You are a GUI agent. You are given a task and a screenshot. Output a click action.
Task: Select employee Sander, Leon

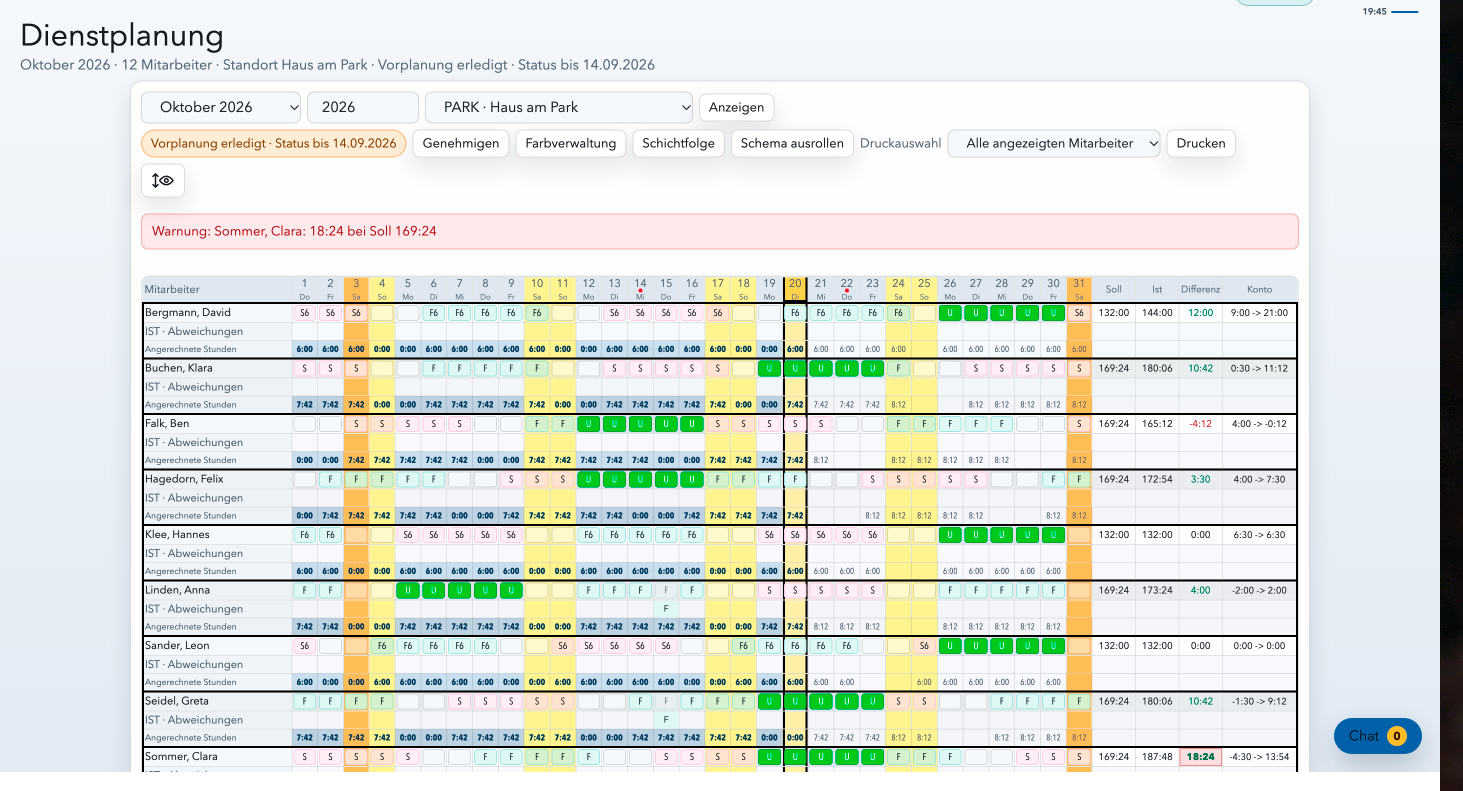(177, 646)
